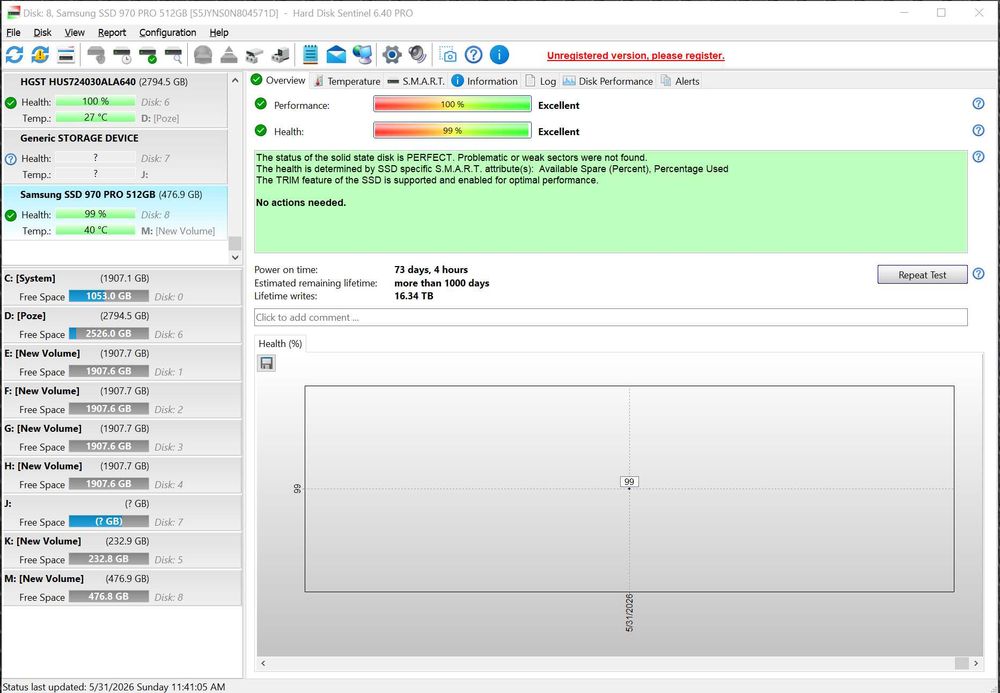Click the blue envelope email icon

[x=336, y=55]
